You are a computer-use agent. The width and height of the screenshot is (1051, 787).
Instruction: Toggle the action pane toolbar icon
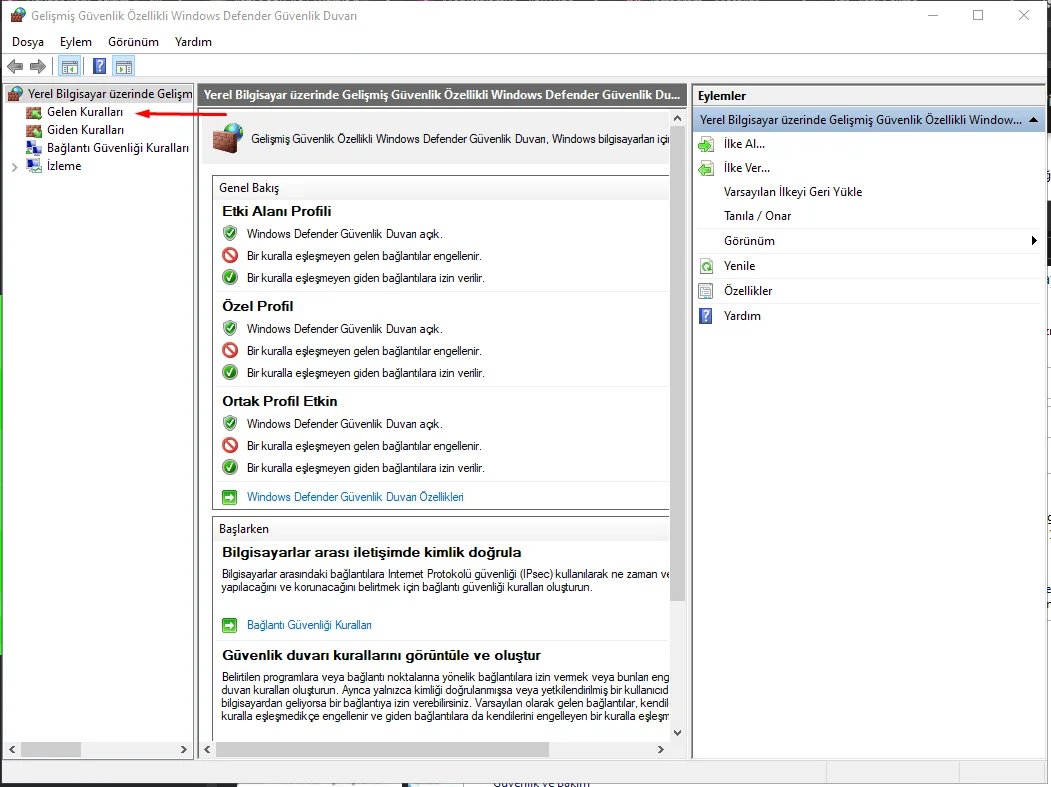124,66
